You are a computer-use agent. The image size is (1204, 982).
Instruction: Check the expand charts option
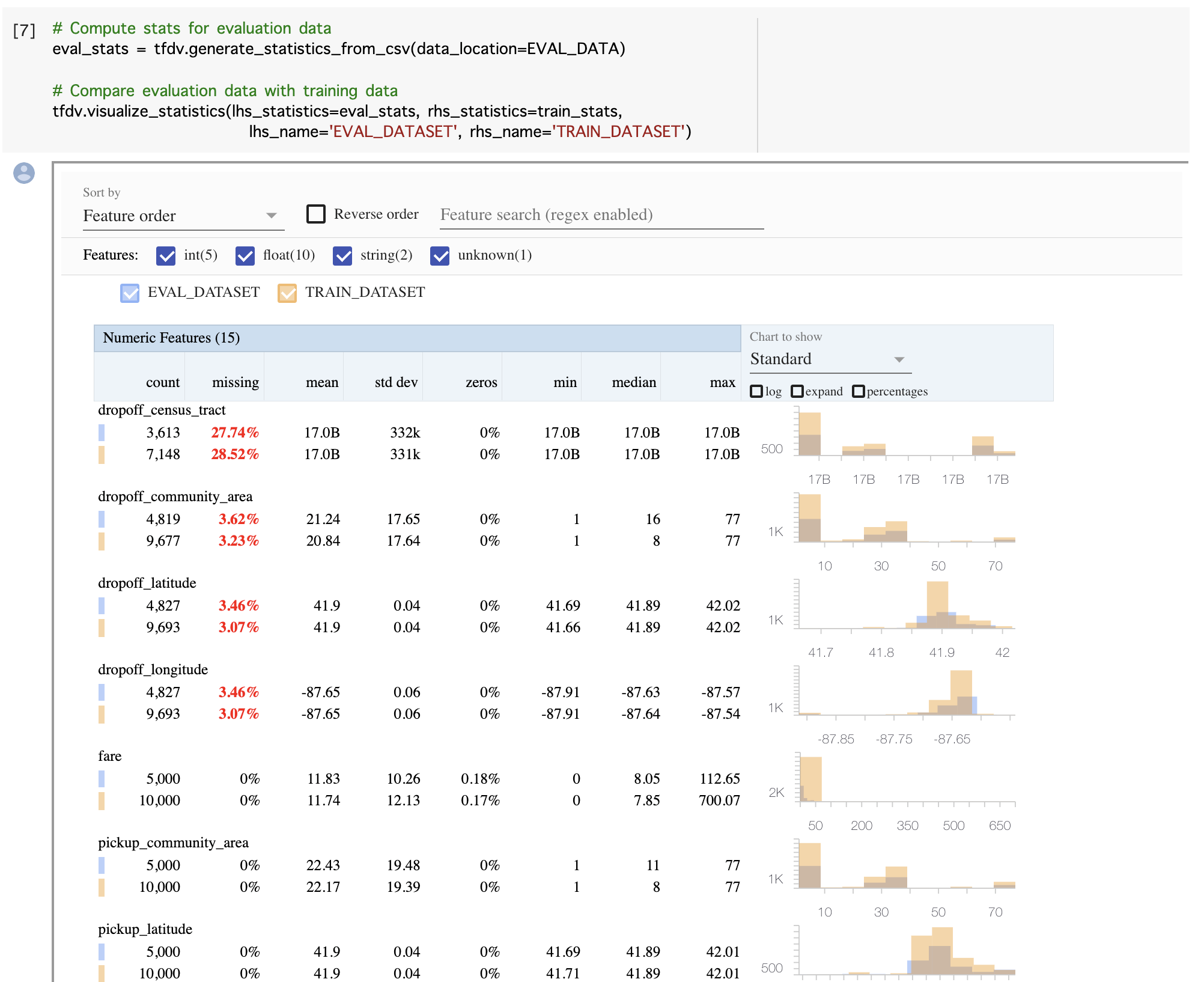click(797, 391)
